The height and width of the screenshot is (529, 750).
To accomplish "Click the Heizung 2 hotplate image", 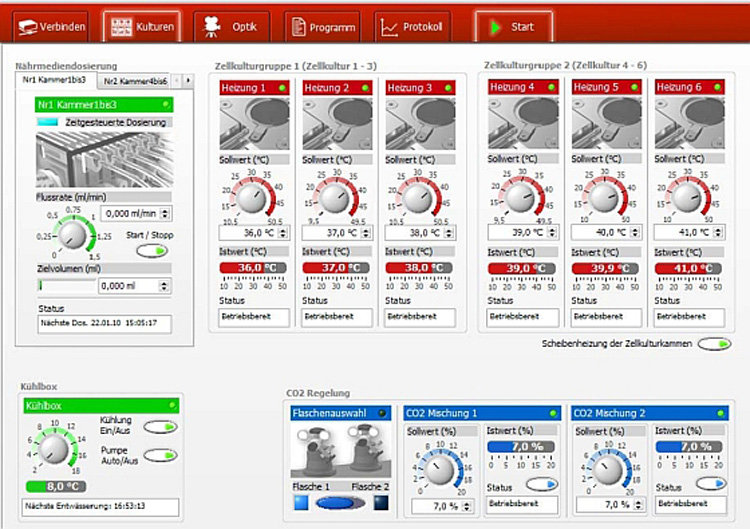I will coord(338,124).
